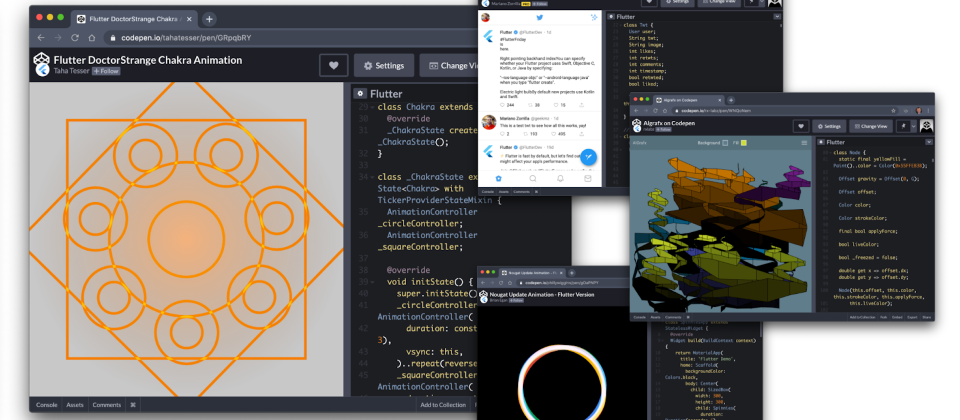The height and width of the screenshot is (420, 960).
Task: Bookmark the Algrafx page with the star icon
Action: pos(893,111)
